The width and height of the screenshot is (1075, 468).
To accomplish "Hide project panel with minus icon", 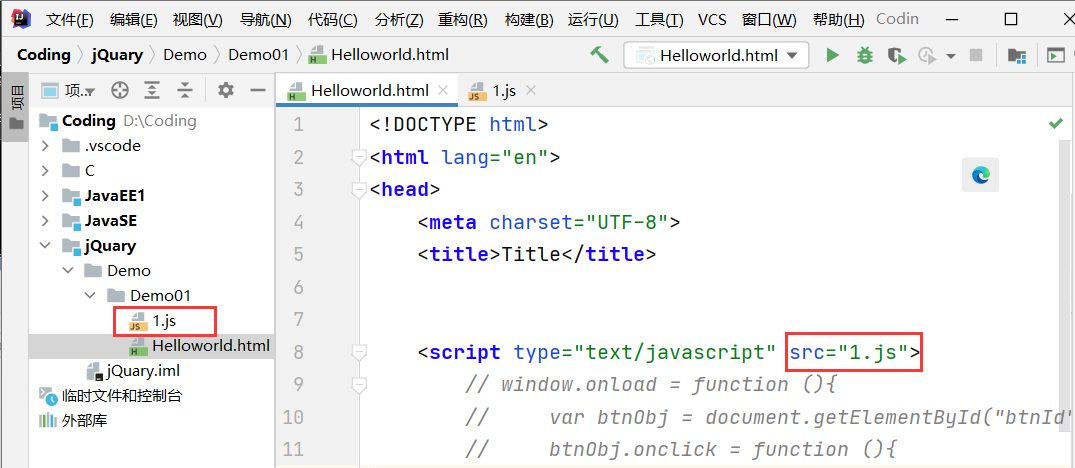I will coord(258,90).
